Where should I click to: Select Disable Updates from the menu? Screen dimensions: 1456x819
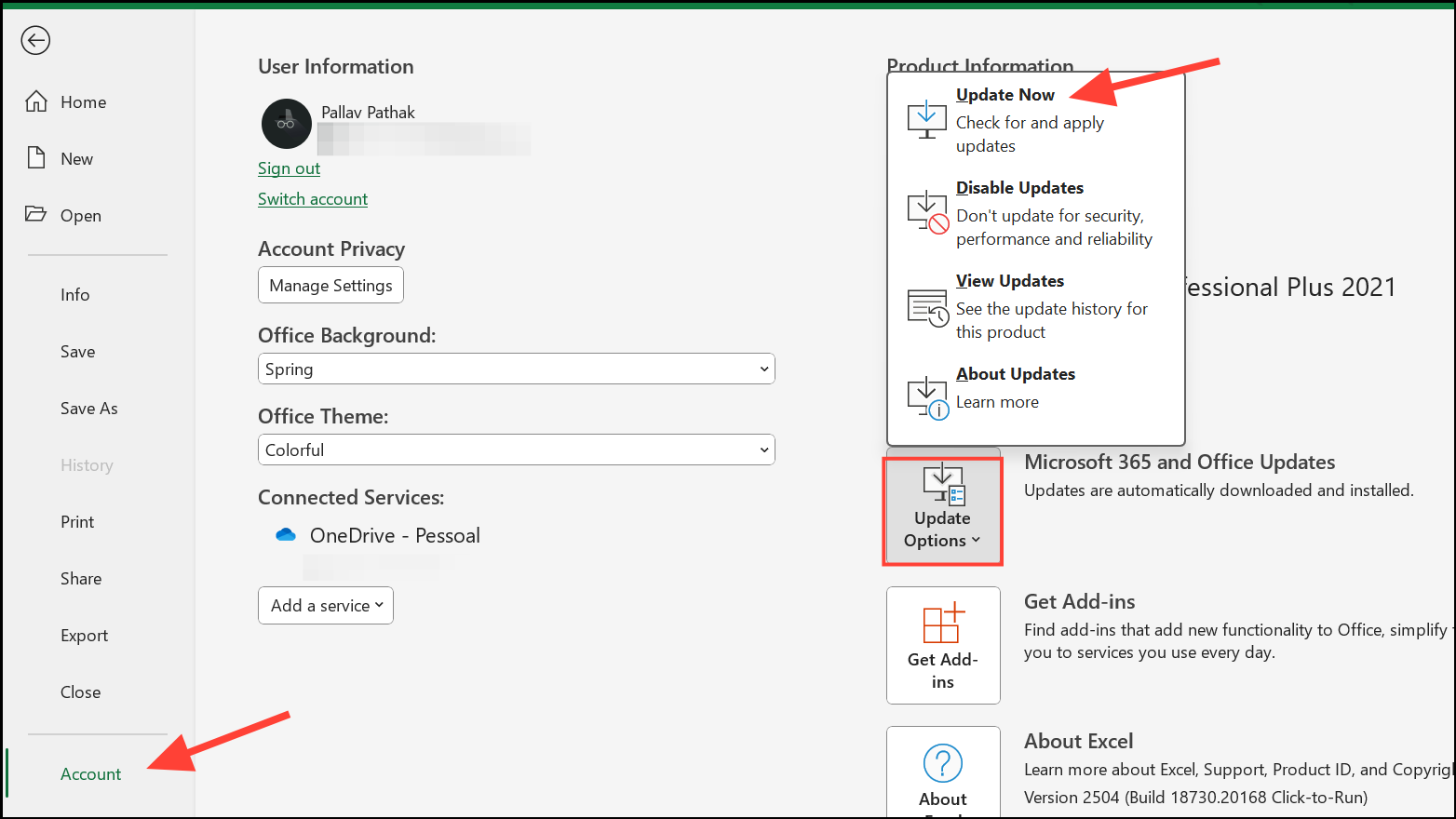pos(1019,187)
